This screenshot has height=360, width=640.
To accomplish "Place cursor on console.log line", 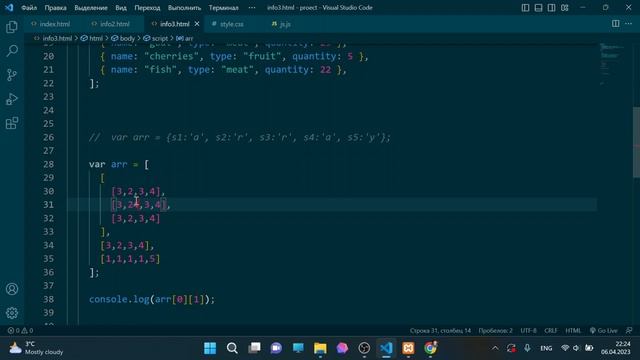I will pyautogui.click(x=151, y=299).
